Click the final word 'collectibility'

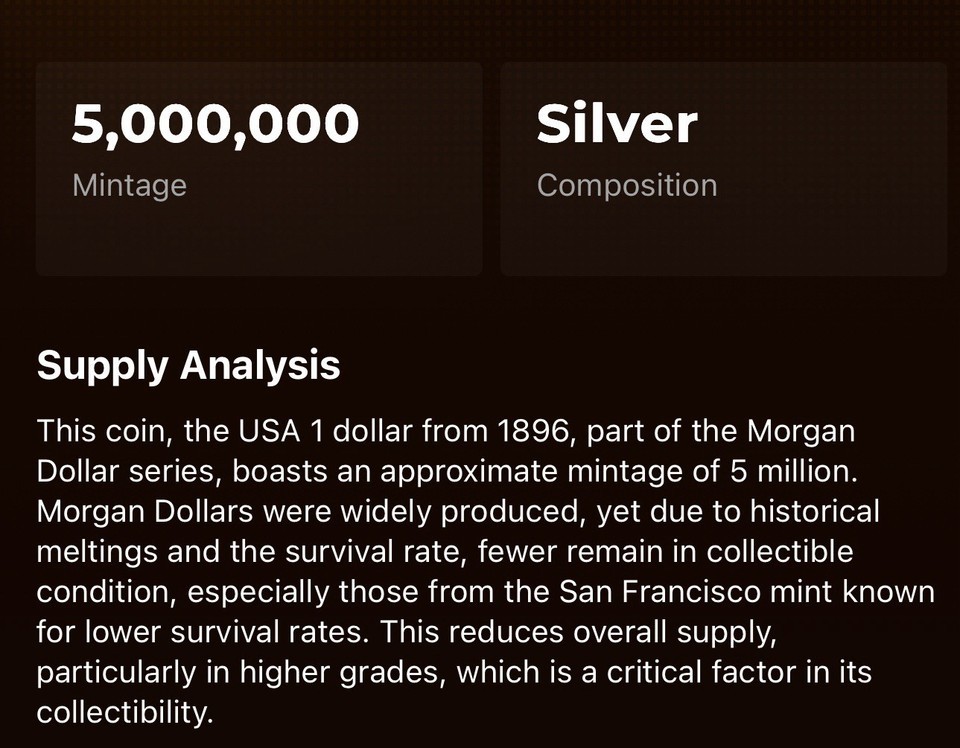[121, 712]
